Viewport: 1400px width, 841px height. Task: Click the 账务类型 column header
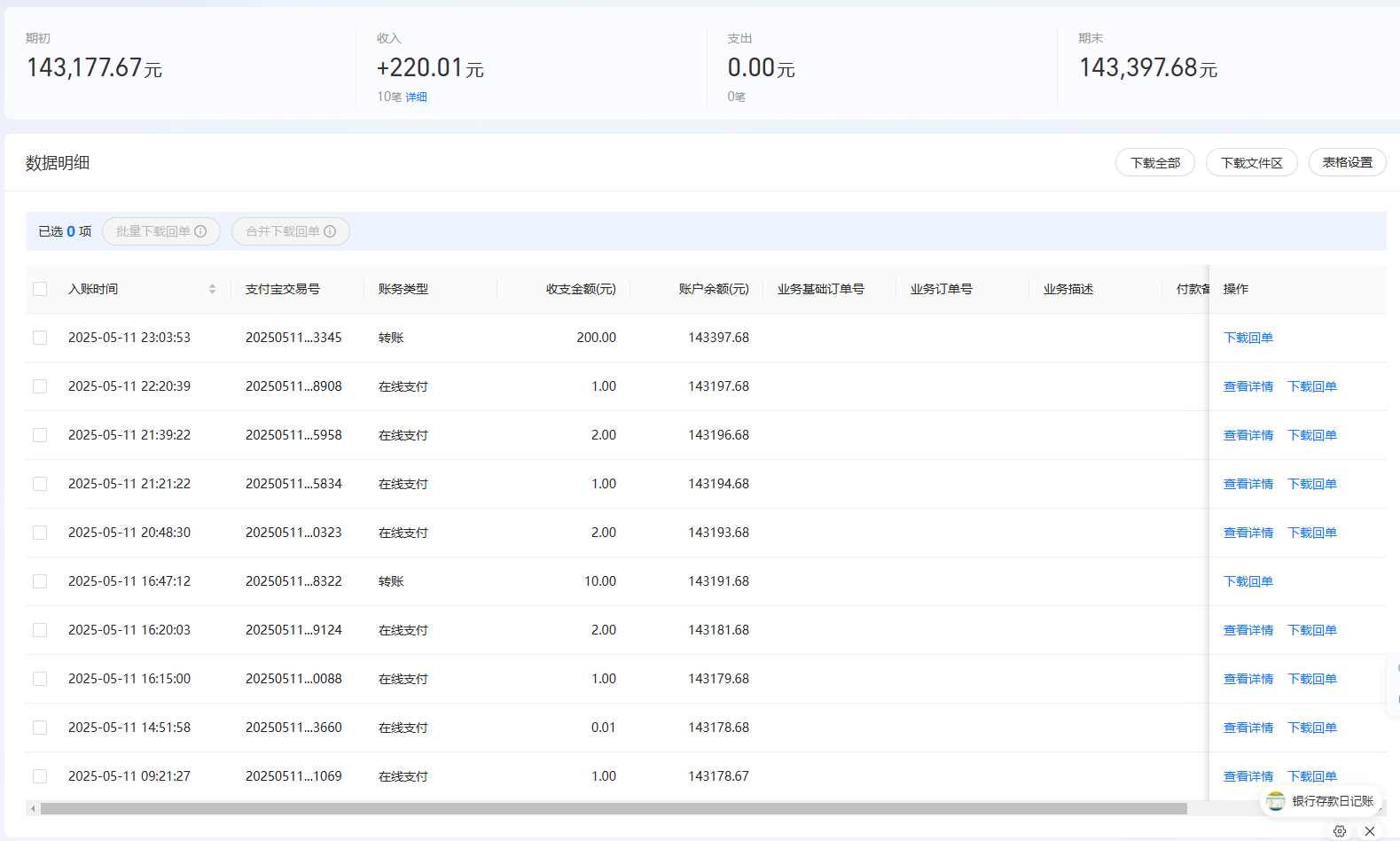point(403,289)
